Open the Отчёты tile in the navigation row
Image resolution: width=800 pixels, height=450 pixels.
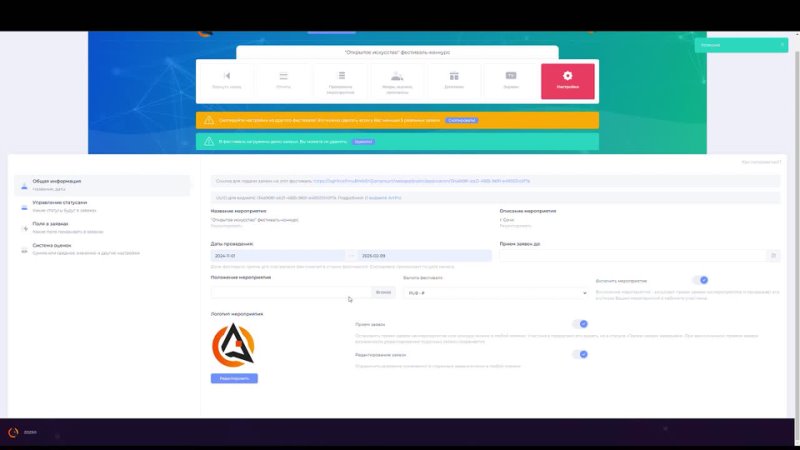pos(283,82)
